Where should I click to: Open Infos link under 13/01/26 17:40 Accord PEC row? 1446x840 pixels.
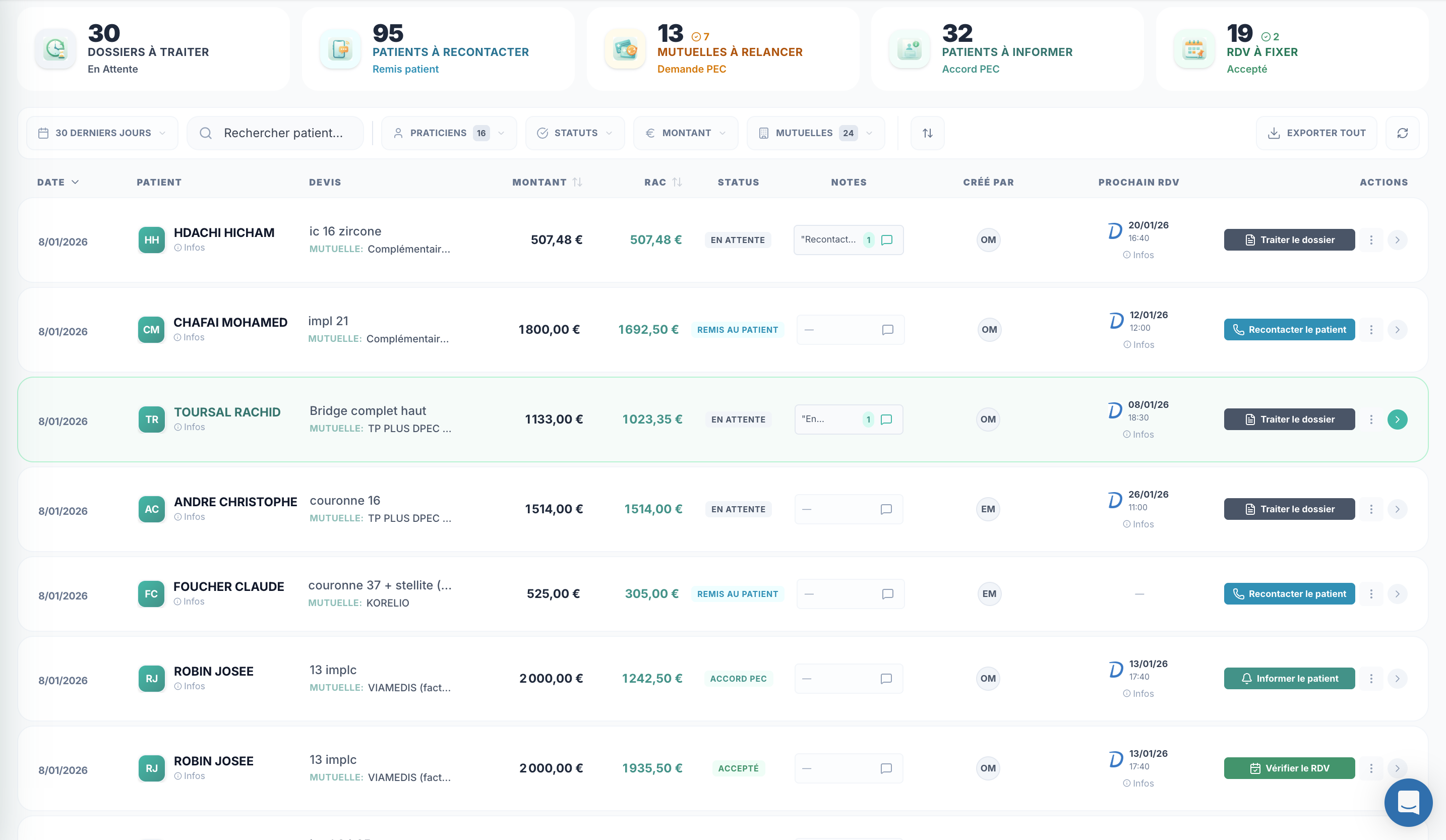(1138, 694)
